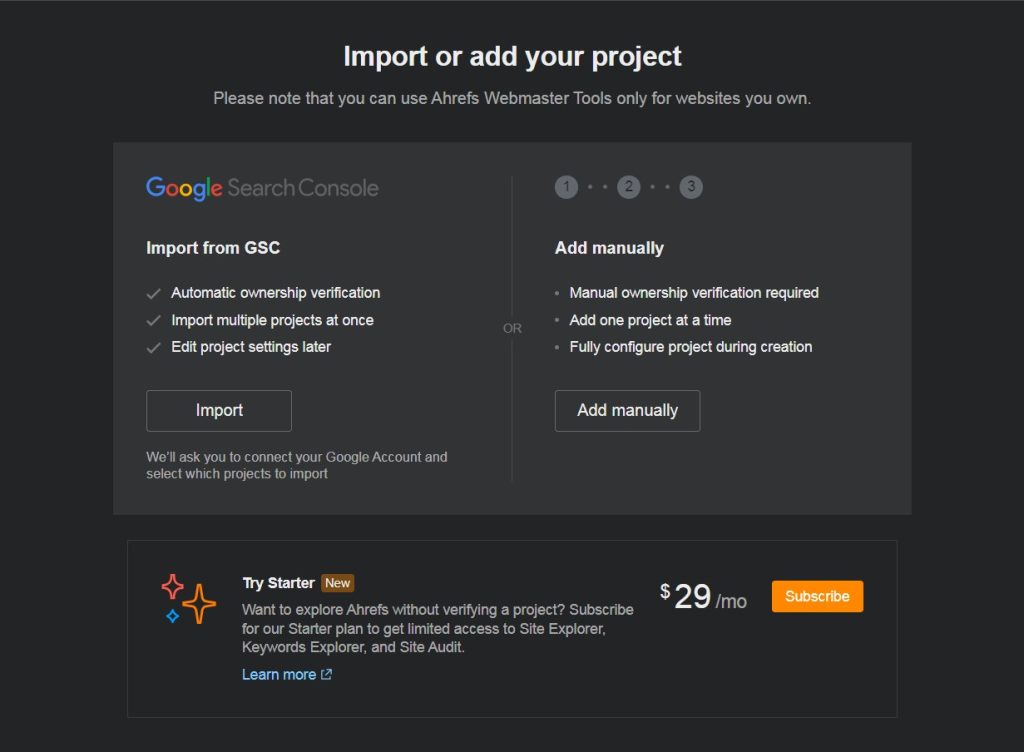Click the Try Starter title

point(278,583)
